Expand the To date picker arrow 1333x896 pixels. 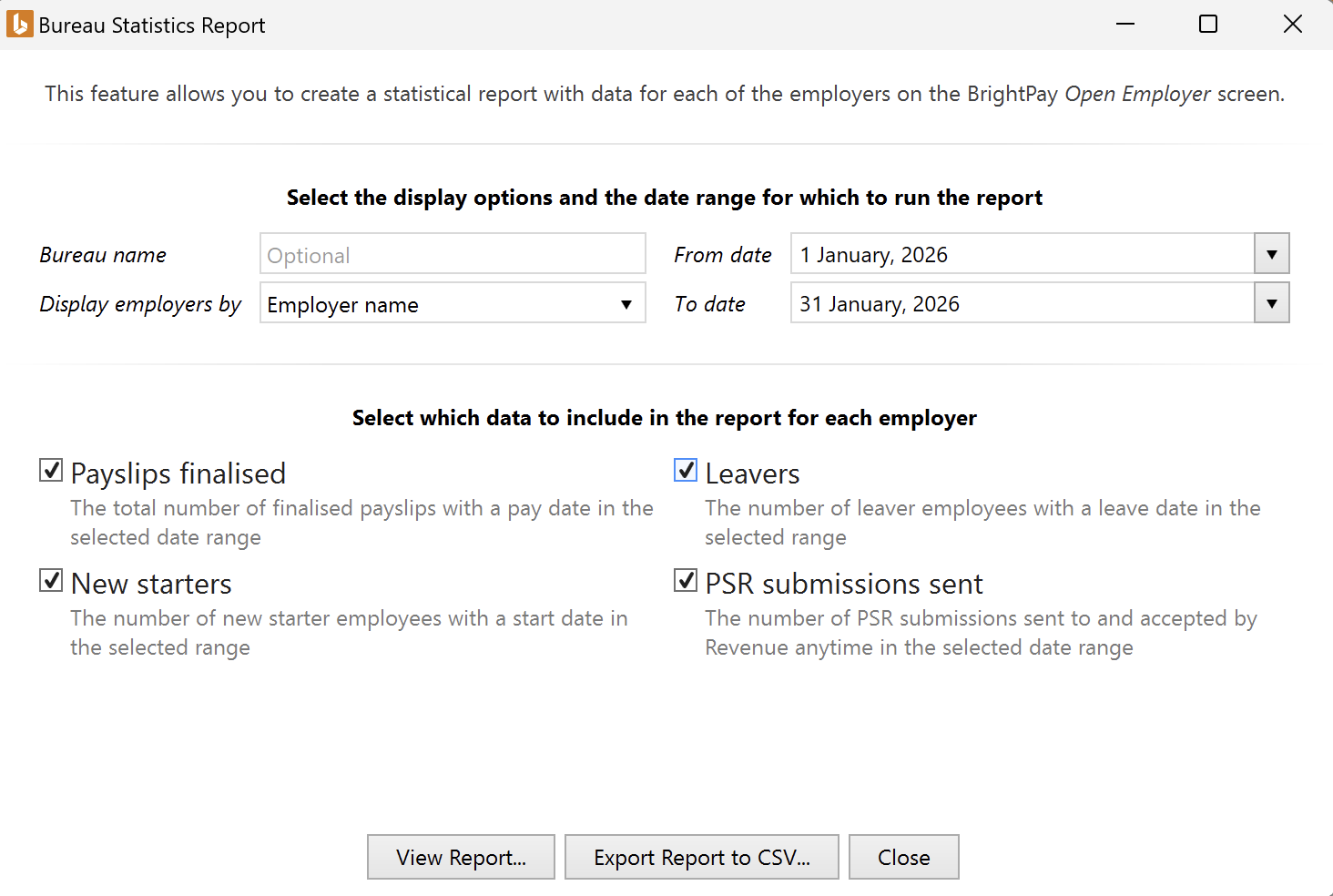pos(1271,303)
